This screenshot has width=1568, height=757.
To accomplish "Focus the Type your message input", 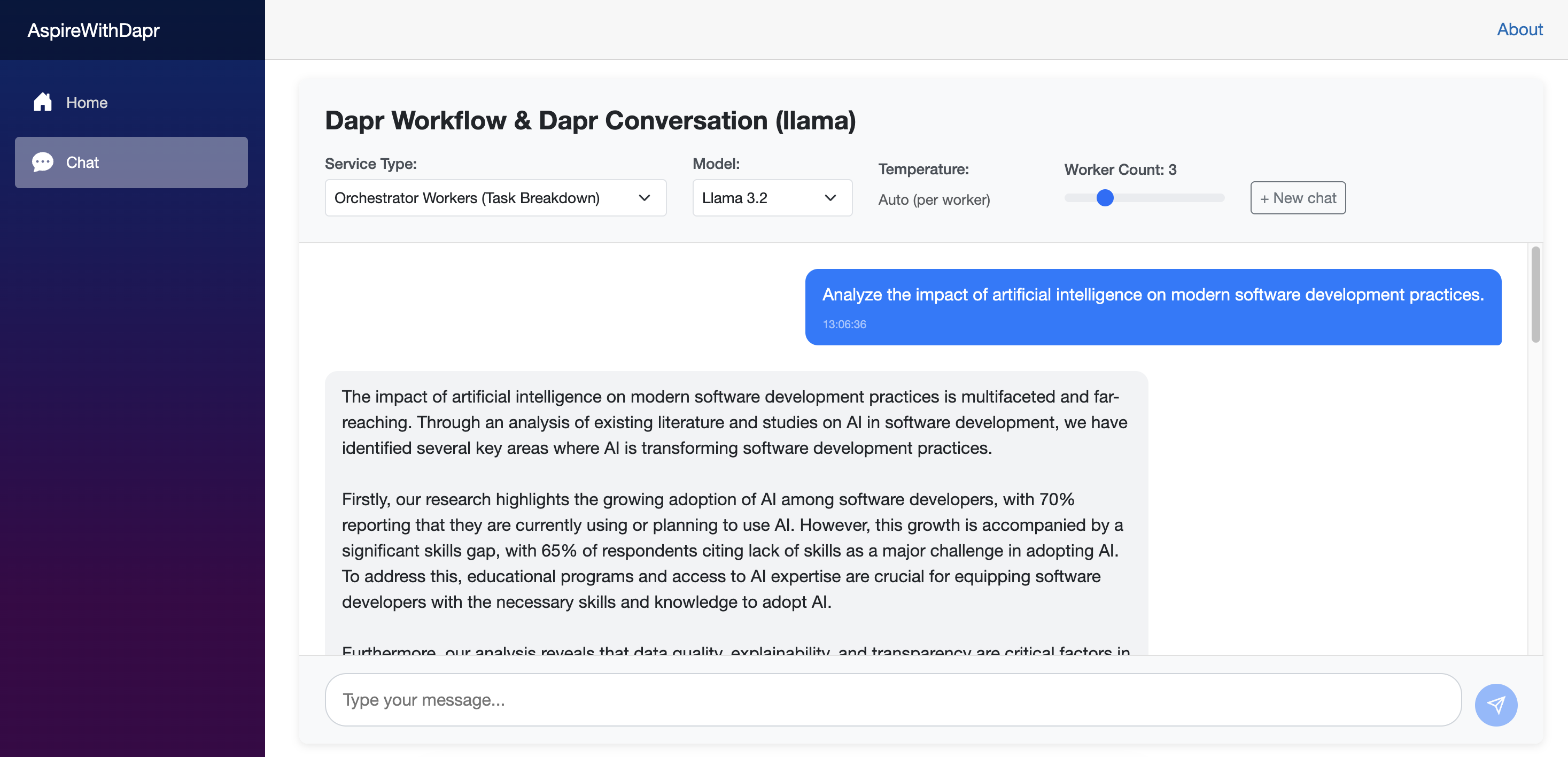I will [892, 700].
